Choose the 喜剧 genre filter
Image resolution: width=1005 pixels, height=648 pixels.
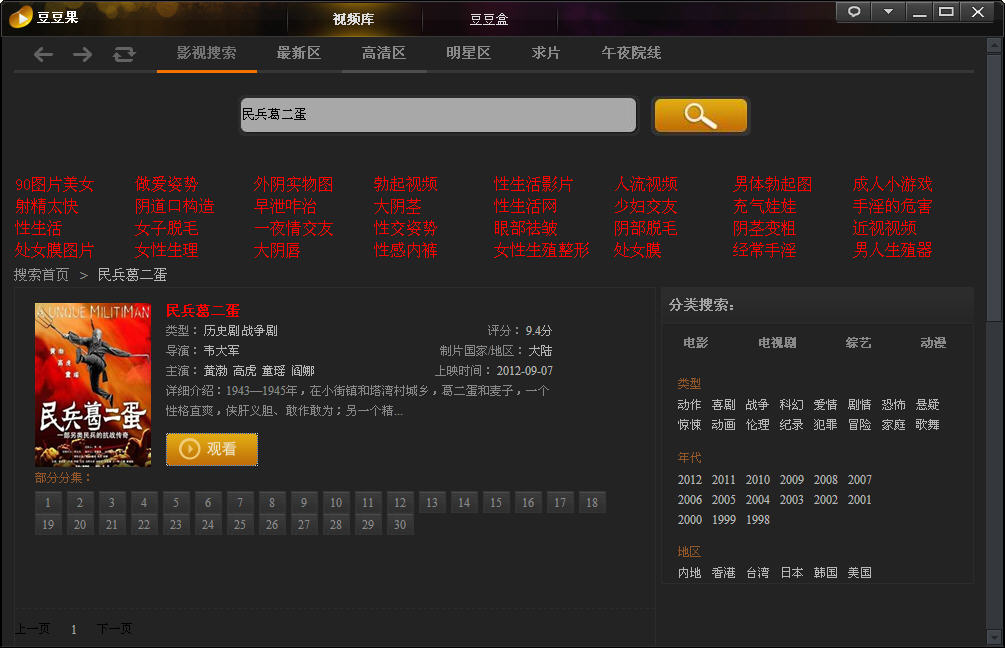(x=723, y=405)
